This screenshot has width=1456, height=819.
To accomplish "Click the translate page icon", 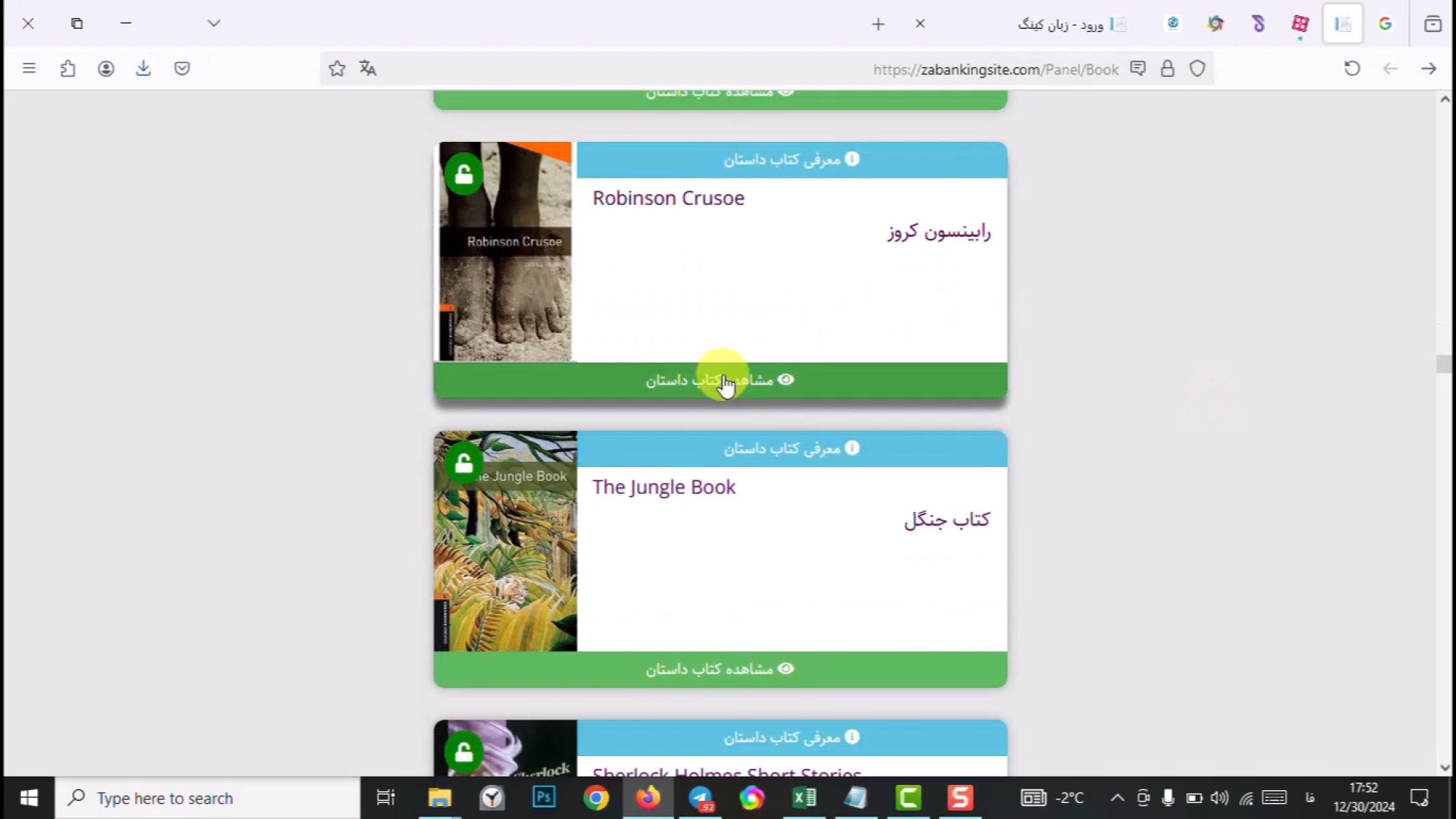I will click(x=368, y=69).
